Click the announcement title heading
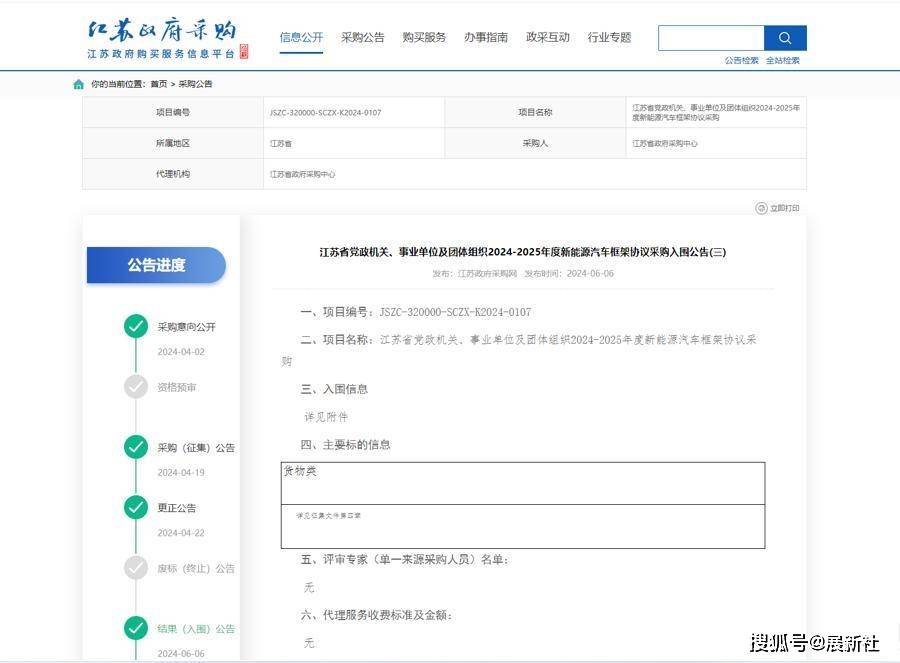 click(x=522, y=252)
